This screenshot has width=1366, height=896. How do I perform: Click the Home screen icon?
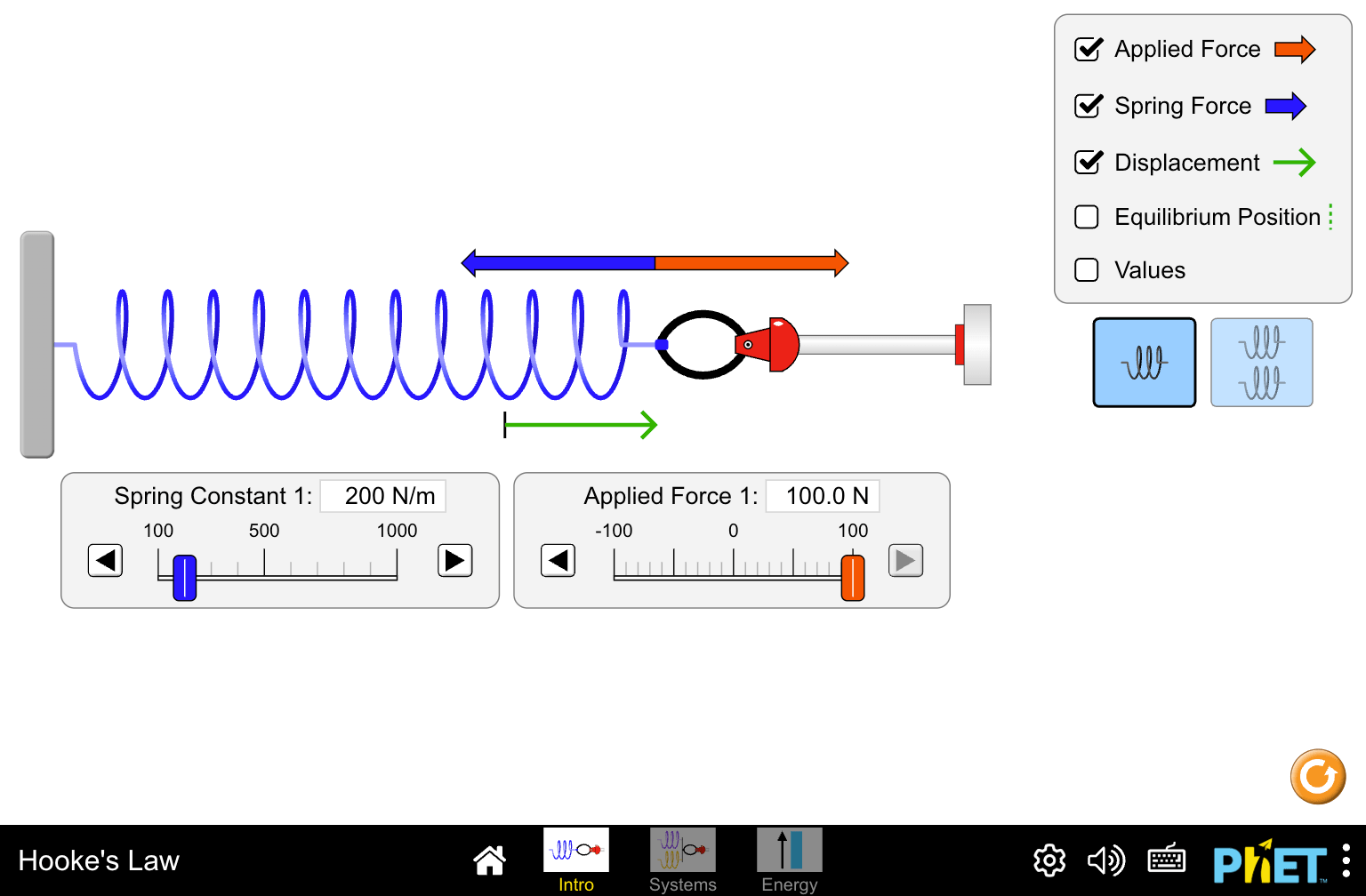[489, 860]
